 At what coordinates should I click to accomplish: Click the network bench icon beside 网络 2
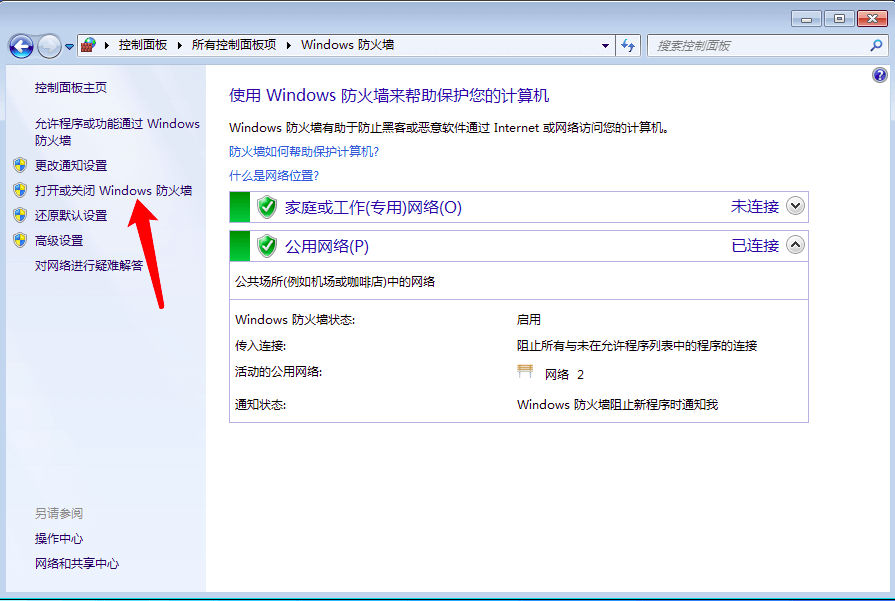[525, 372]
